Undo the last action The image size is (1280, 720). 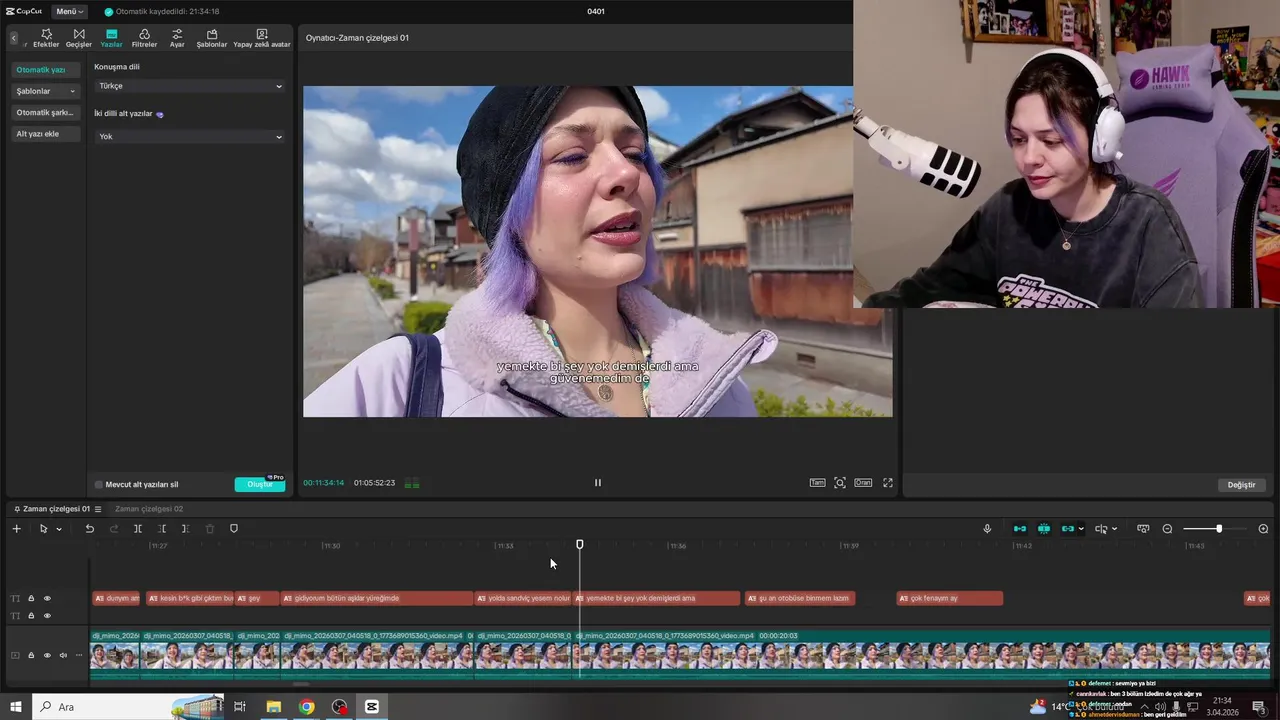[90, 529]
